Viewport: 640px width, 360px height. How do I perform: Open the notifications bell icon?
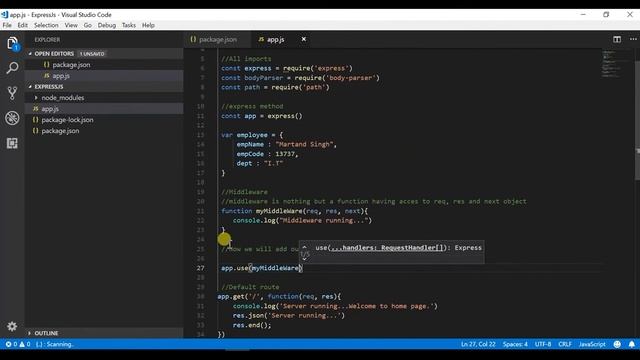632,344
